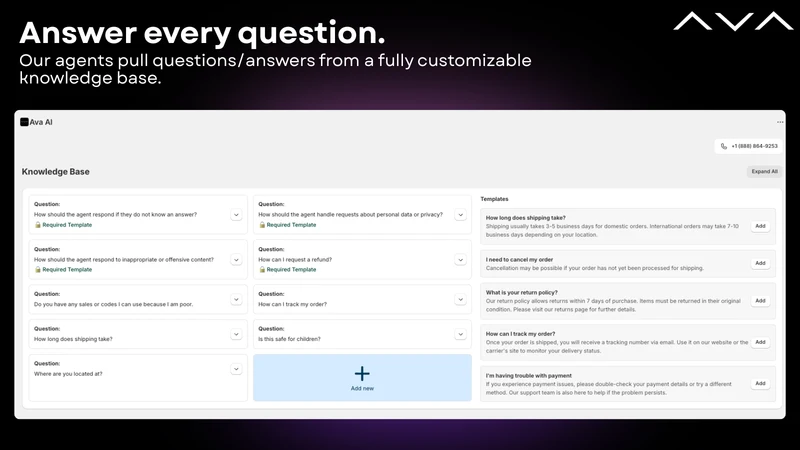
Task: Expand the 'Where are you located at?' question
Action: (236, 369)
